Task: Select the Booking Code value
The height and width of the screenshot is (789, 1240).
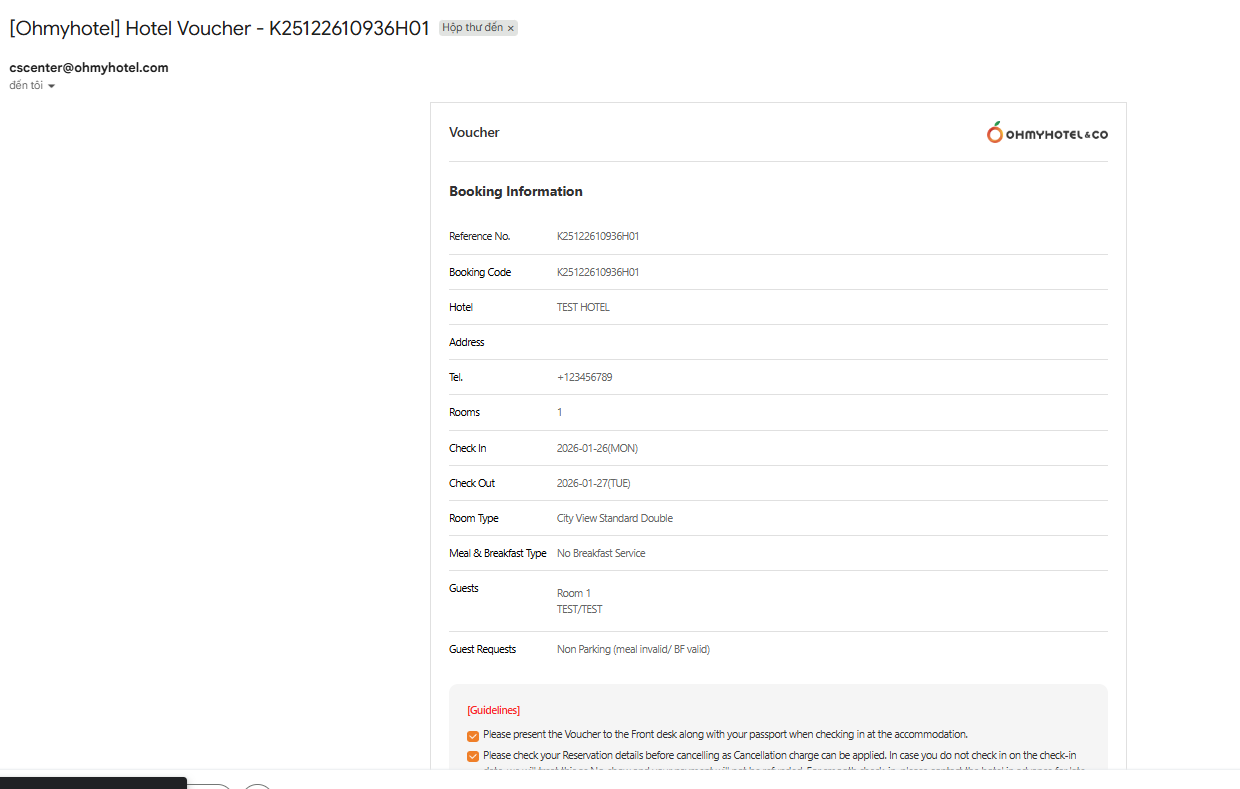Action: click(598, 272)
